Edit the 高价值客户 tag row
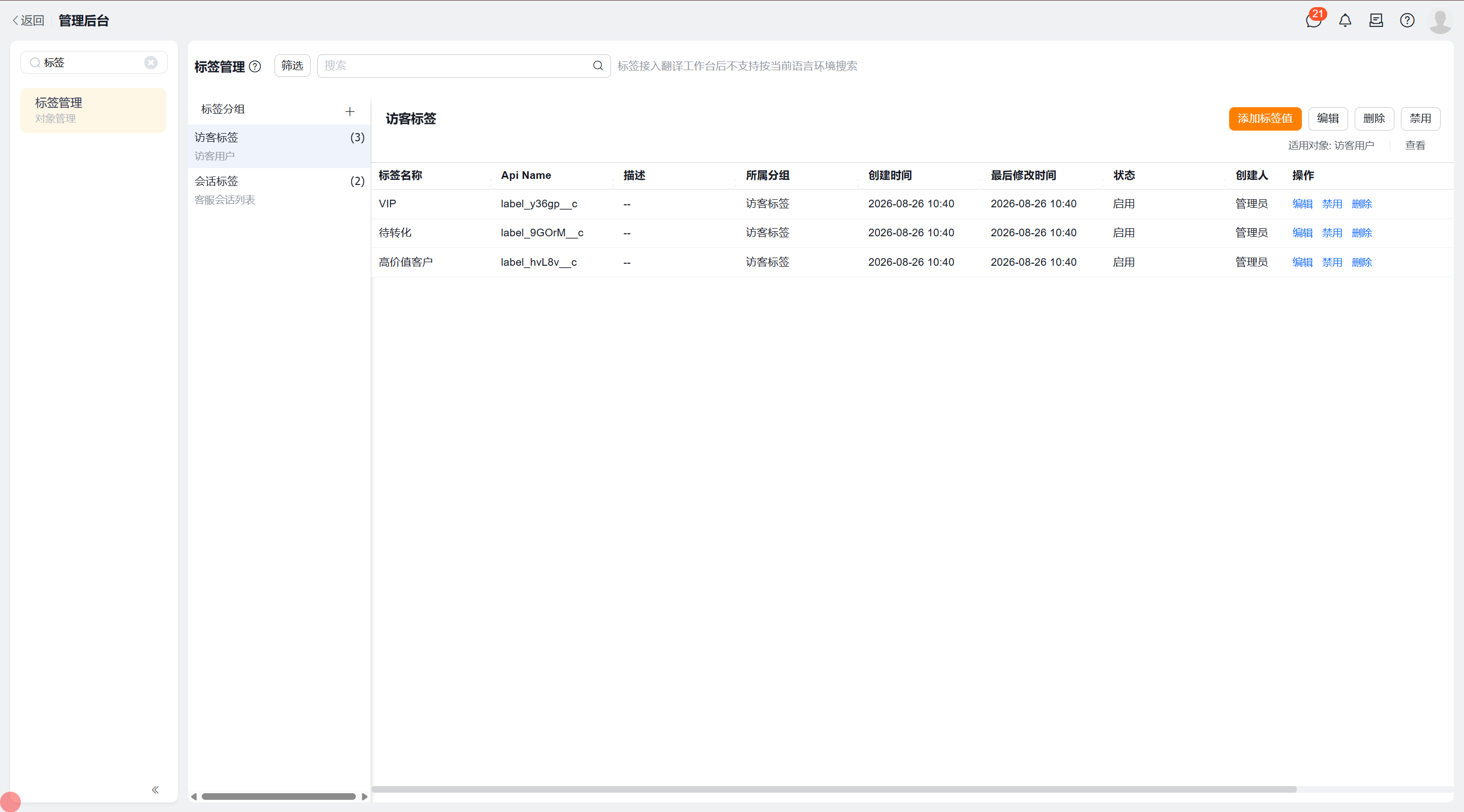 tap(1302, 263)
